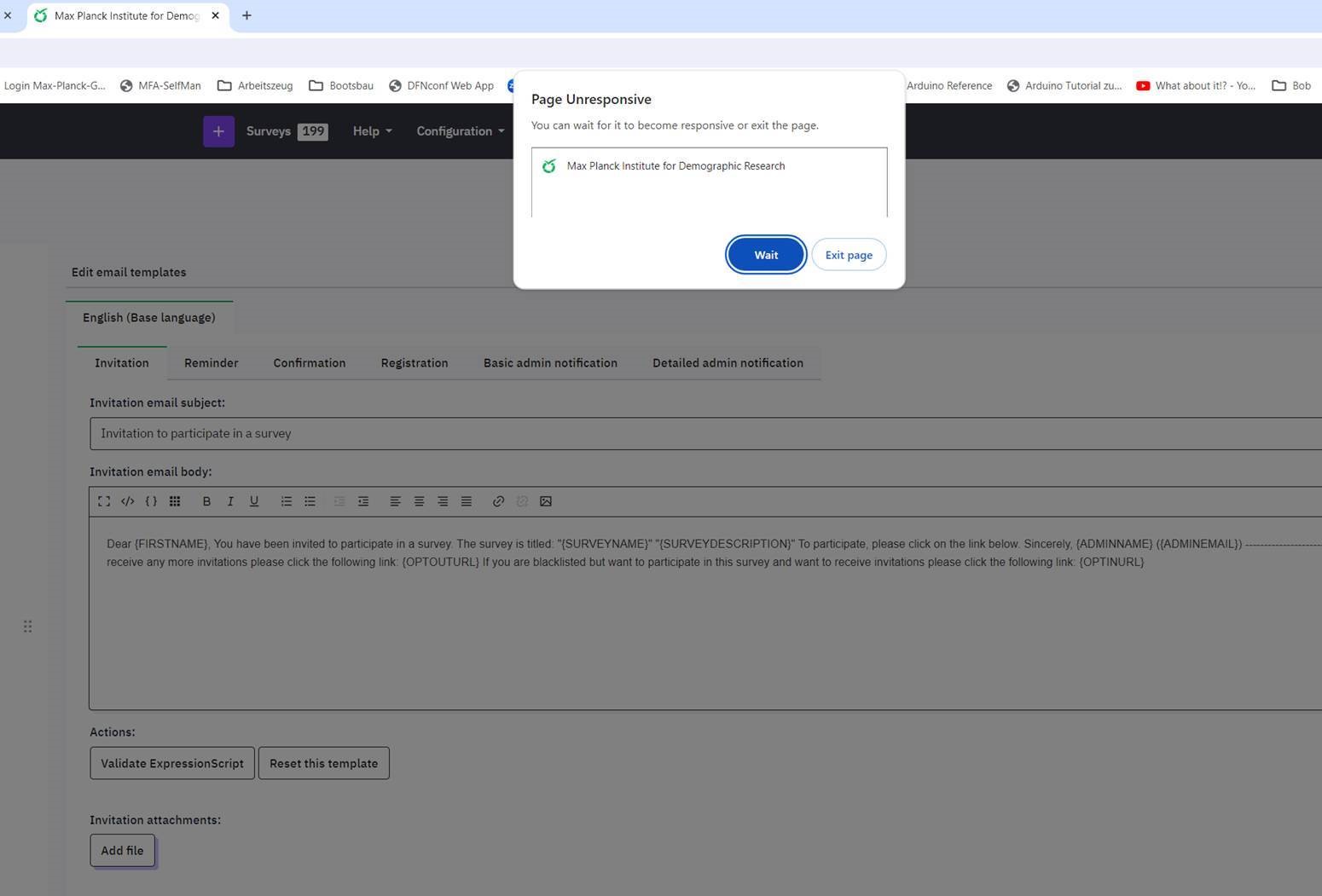Switch to the Detailed admin notification tab
Viewport: 1322px width, 896px height.
pos(728,363)
